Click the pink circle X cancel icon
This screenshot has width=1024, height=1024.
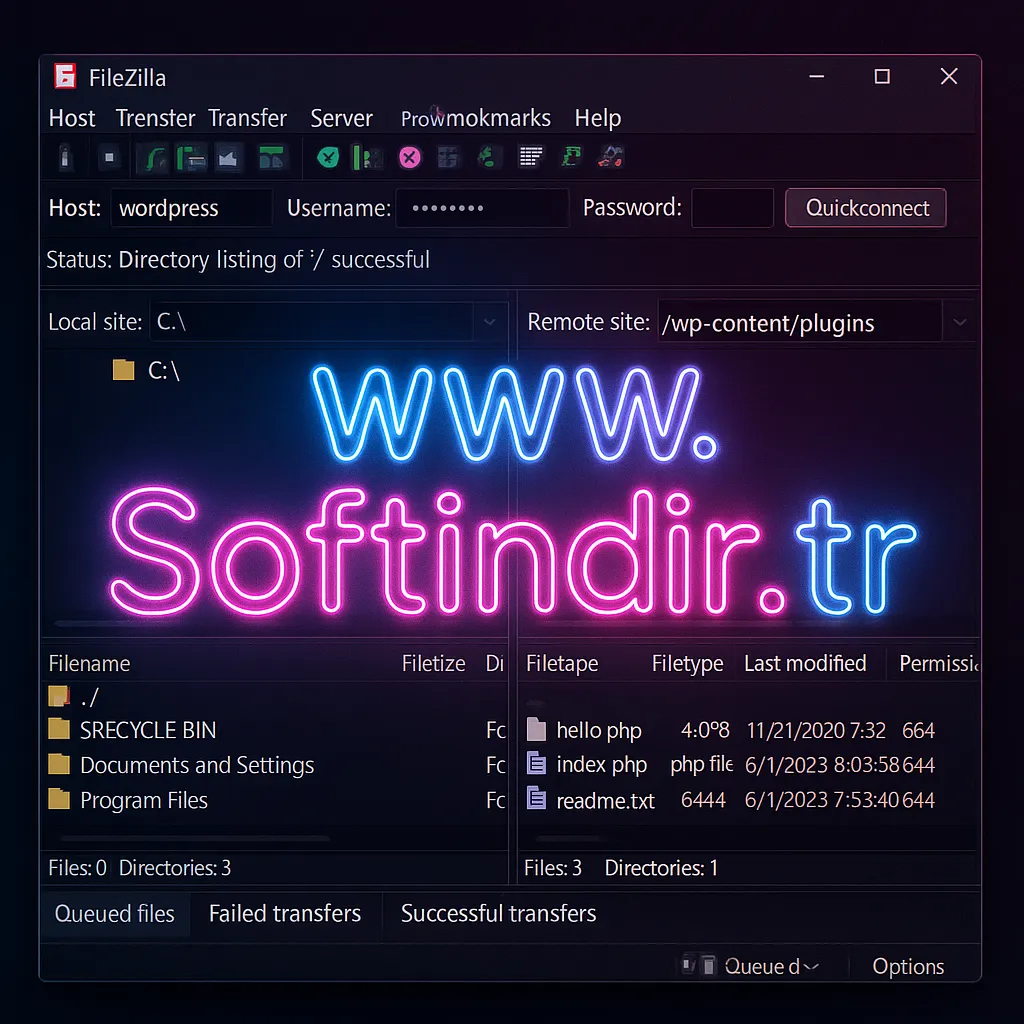tap(409, 157)
